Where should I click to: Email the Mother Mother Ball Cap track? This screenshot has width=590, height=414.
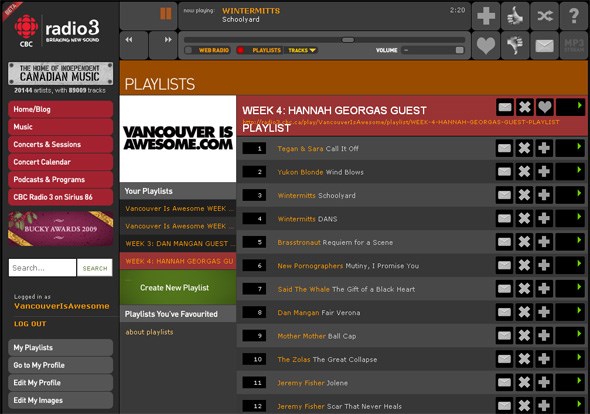pos(505,335)
